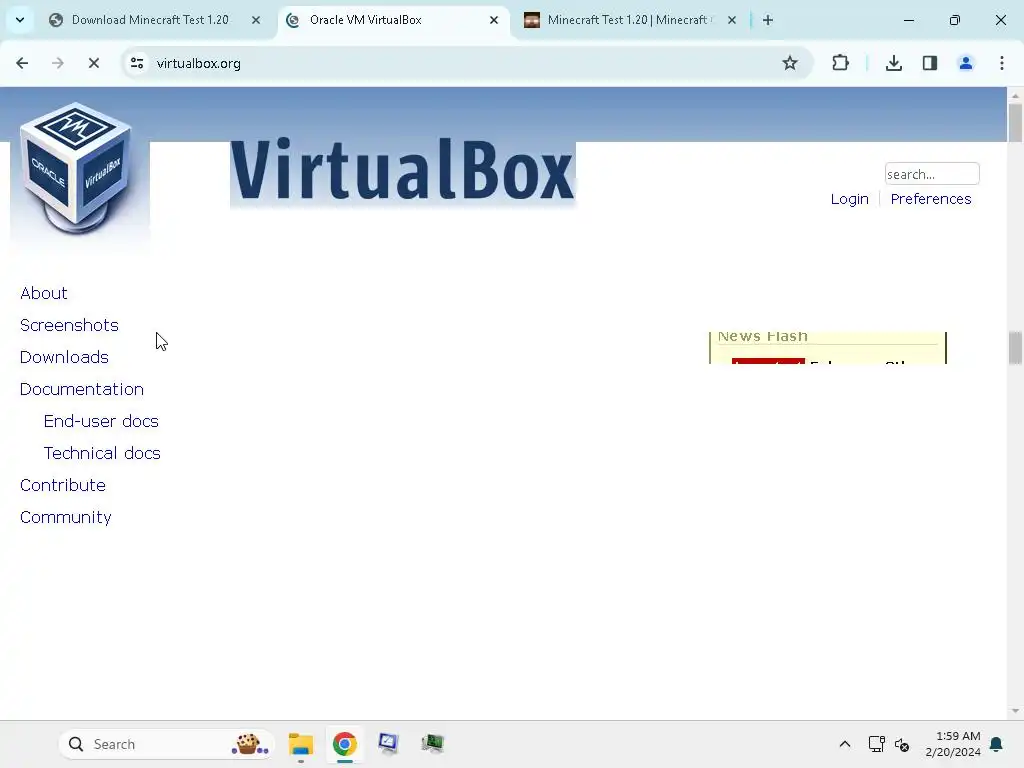
Task: Open File Explorer from the taskbar
Action: [x=301, y=744]
